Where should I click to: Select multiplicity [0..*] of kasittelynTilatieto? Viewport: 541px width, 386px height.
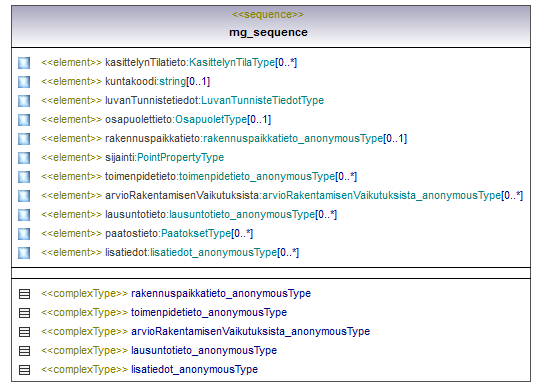[286, 62]
